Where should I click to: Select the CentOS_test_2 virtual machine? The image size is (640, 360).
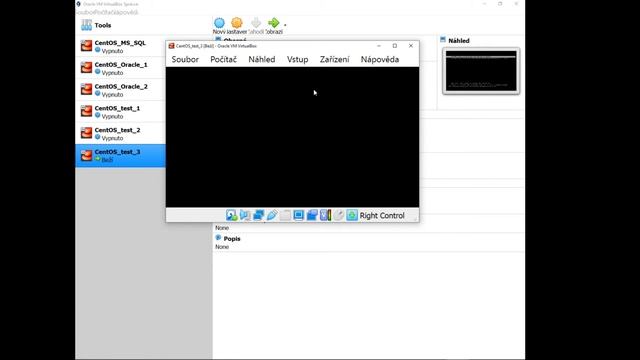point(120,133)
